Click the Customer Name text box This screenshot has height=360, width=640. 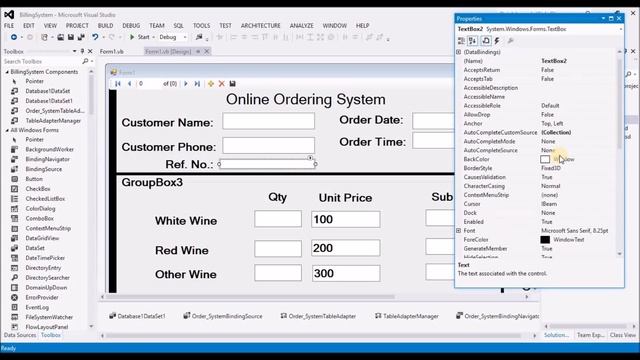pyautogui.click(x=269, y=121)
